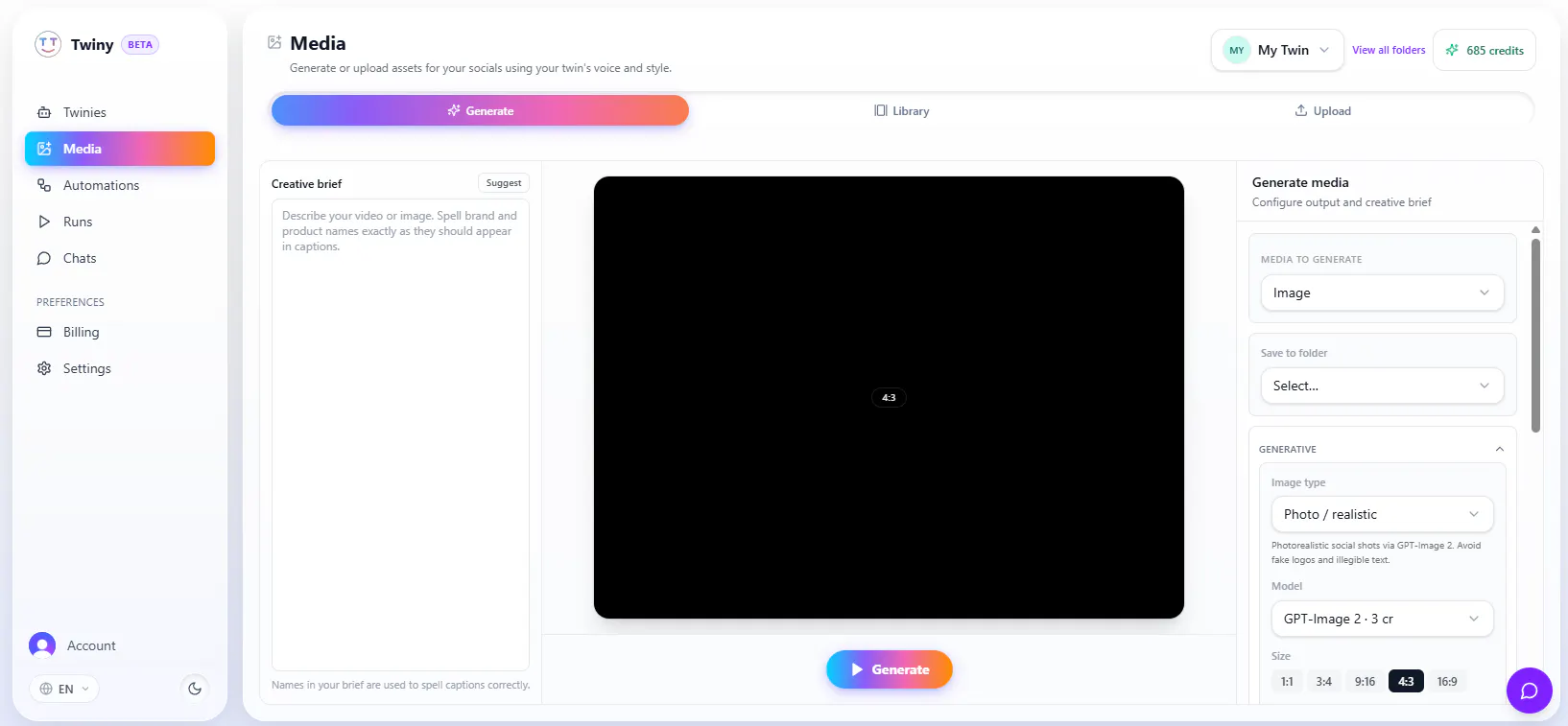Screen dimensions: 1568x726
Task: Click the black media preview canvas
Action: pos(889,397)
